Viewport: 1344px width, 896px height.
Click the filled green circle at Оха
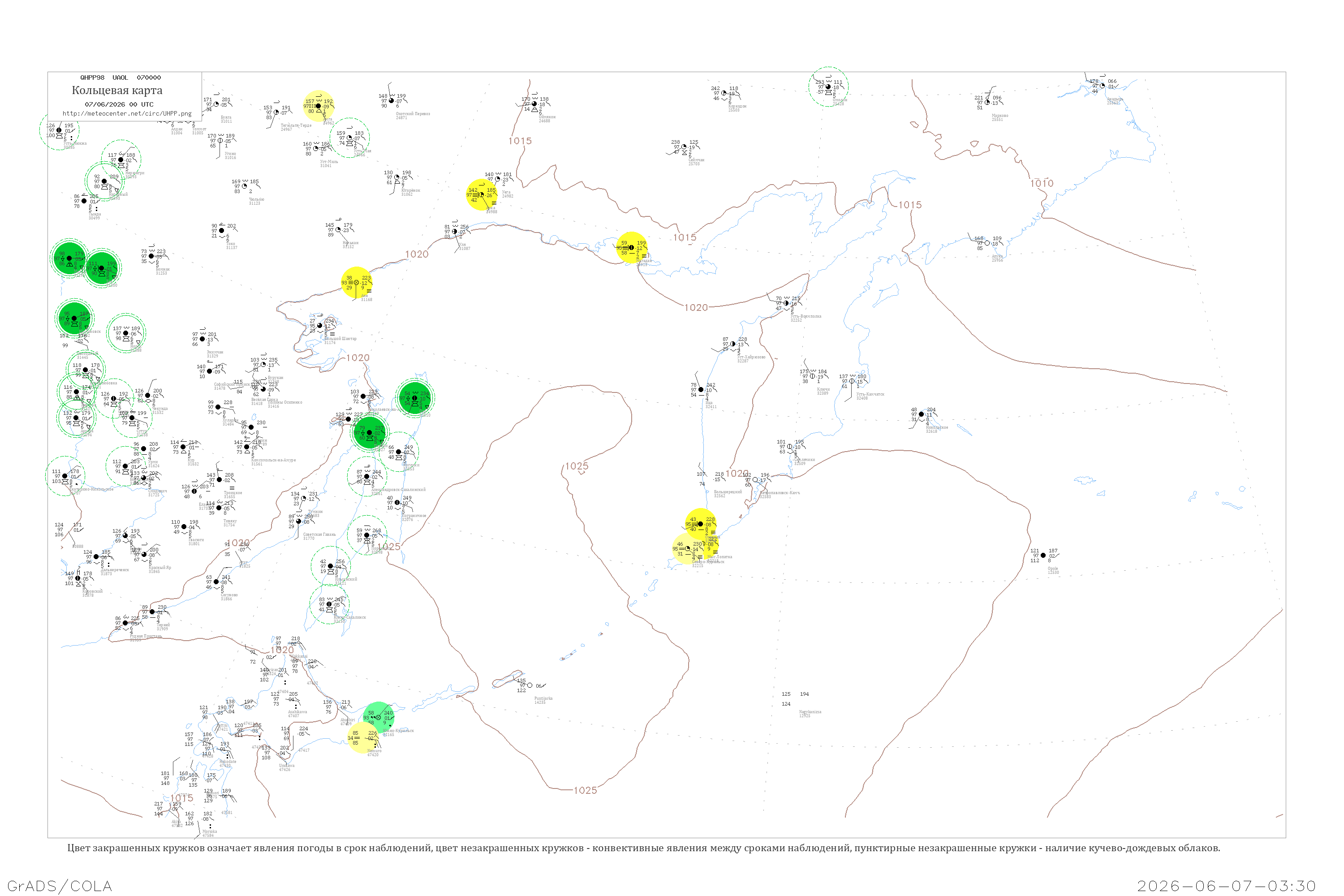415,398
